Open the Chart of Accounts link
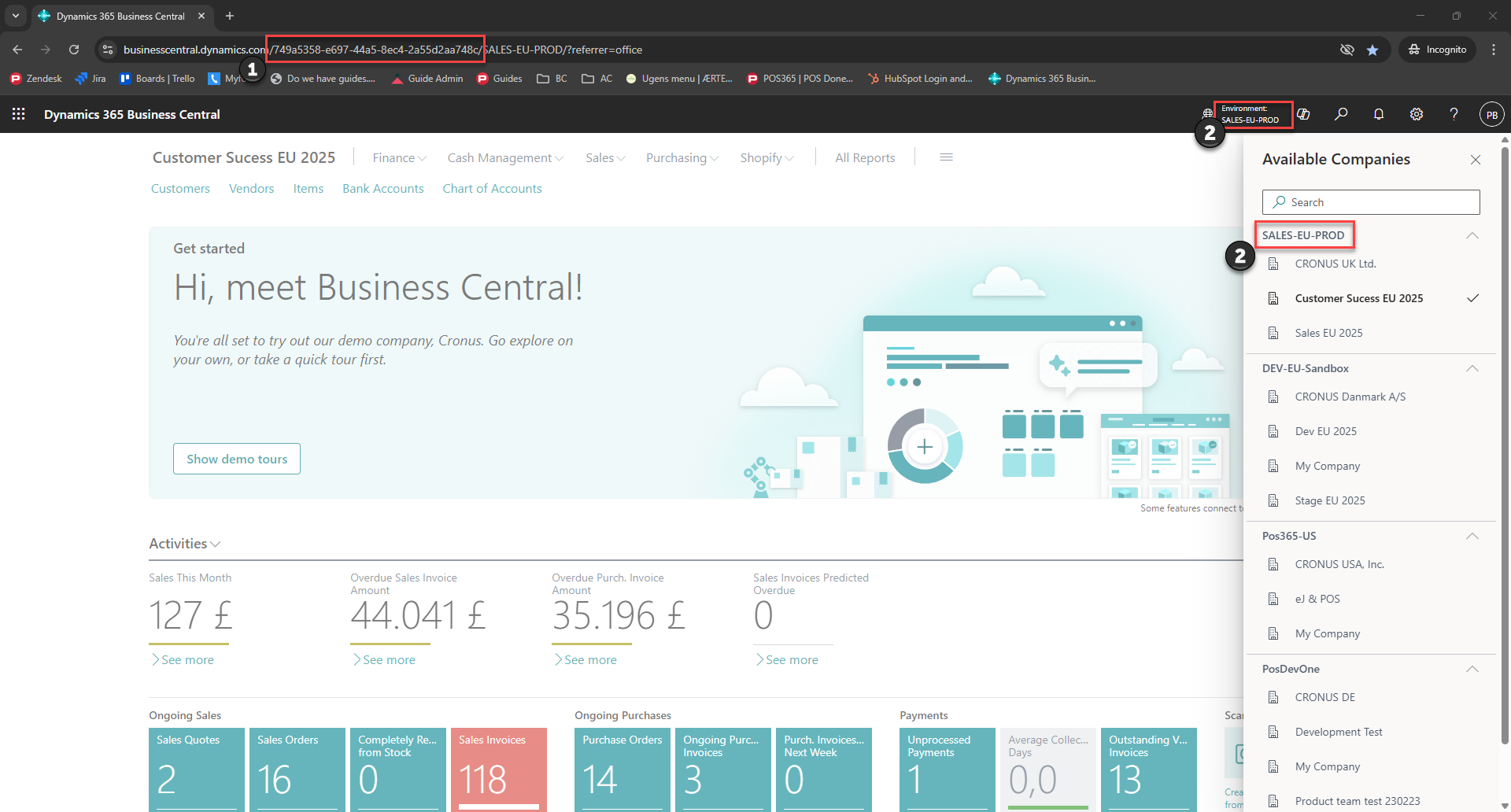Screen dimensions: 1511x812 [x=492, y=189]
